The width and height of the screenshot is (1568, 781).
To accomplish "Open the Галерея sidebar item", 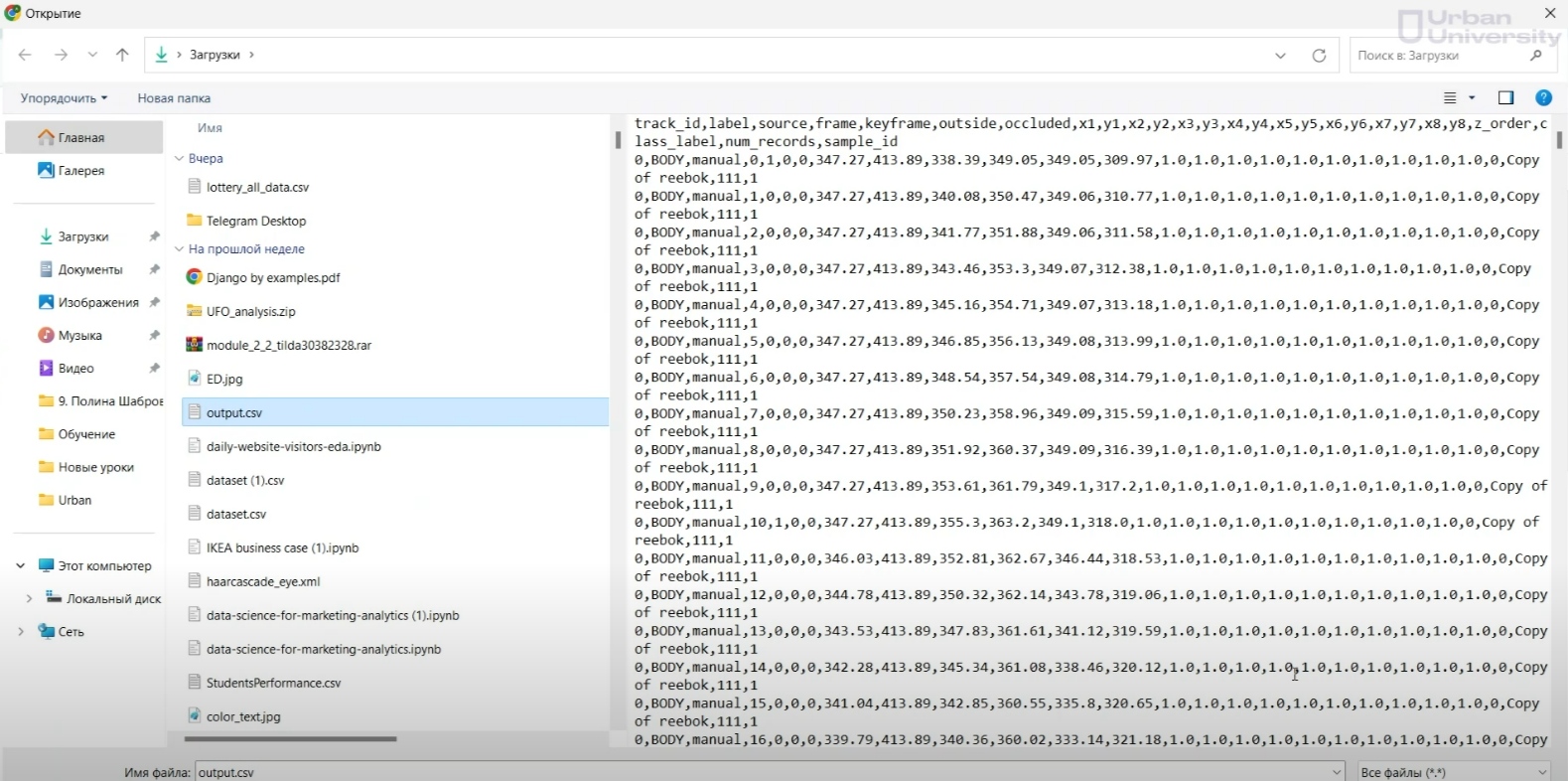I will 80,171.
